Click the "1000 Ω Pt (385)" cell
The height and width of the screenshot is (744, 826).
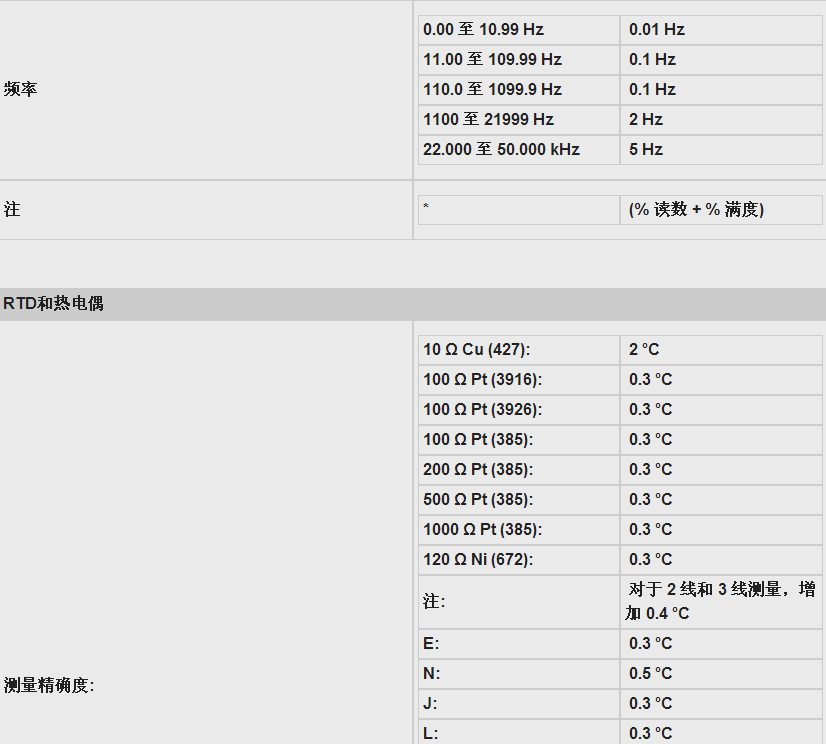tap(482, 530)
